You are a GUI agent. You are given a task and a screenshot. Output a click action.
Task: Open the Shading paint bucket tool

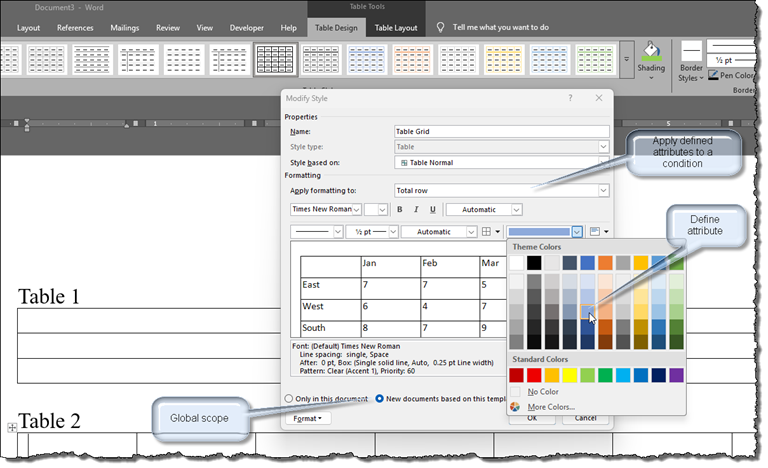click(651, 50)
